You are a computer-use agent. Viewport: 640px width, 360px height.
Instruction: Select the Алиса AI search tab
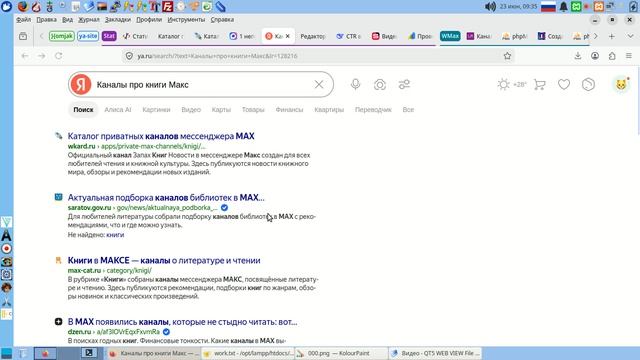pyautogui.click(x=118, y=109)
